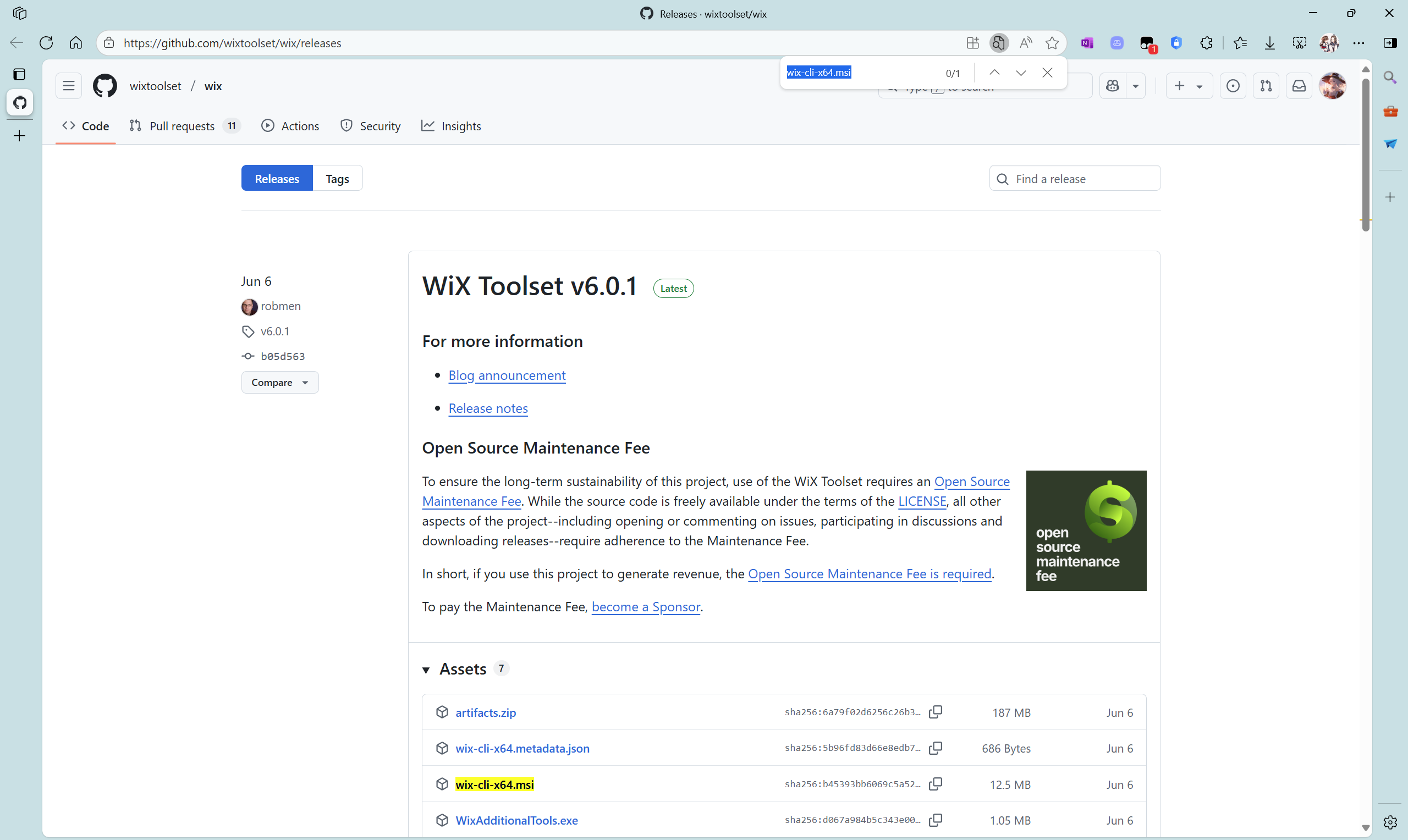Viewport: 1408px width, 840px height.
Task: Download WixAdditionalTools.exe asset
Action: [516, 820]
